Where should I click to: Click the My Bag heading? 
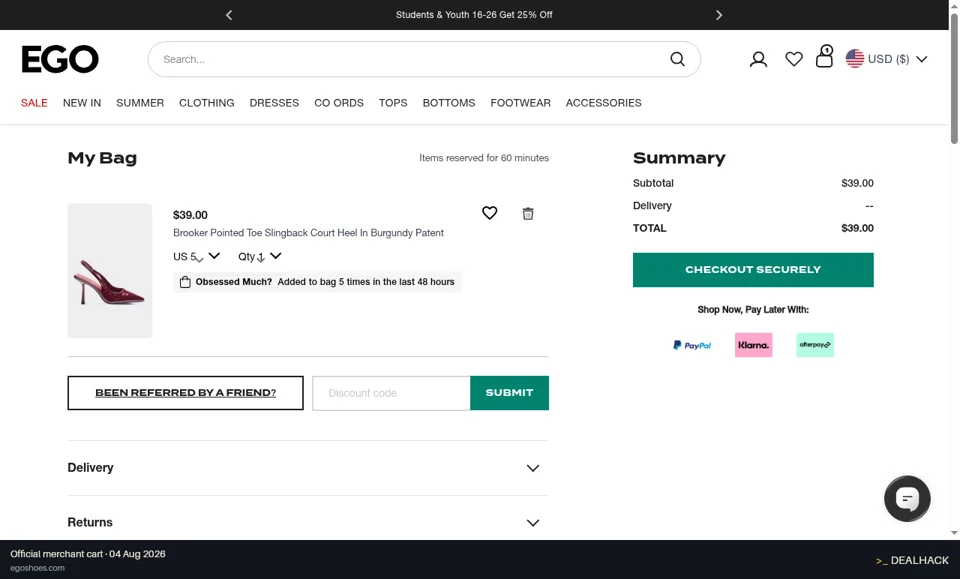(102, 158)
